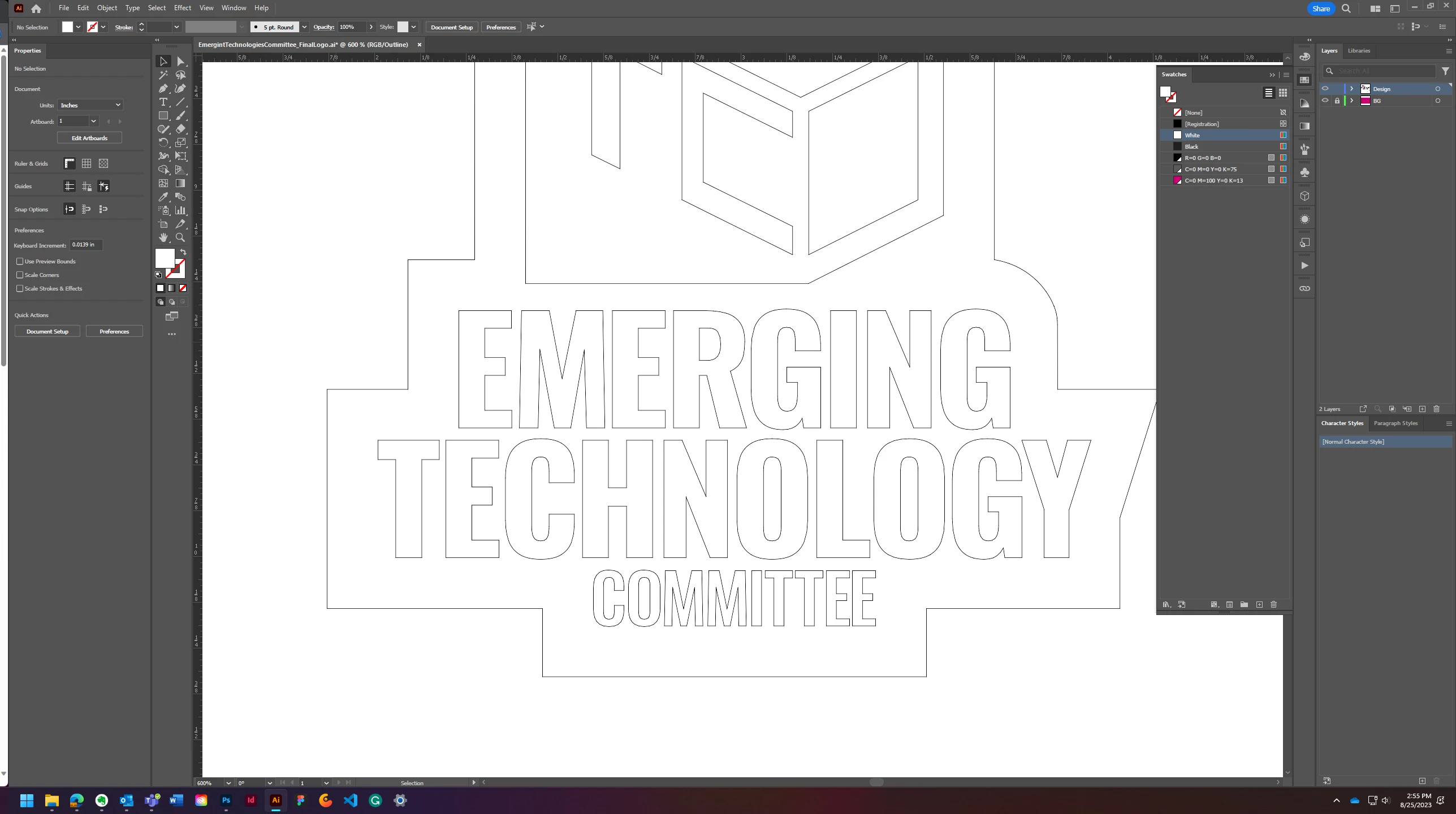Select the Hand tool

163,237
